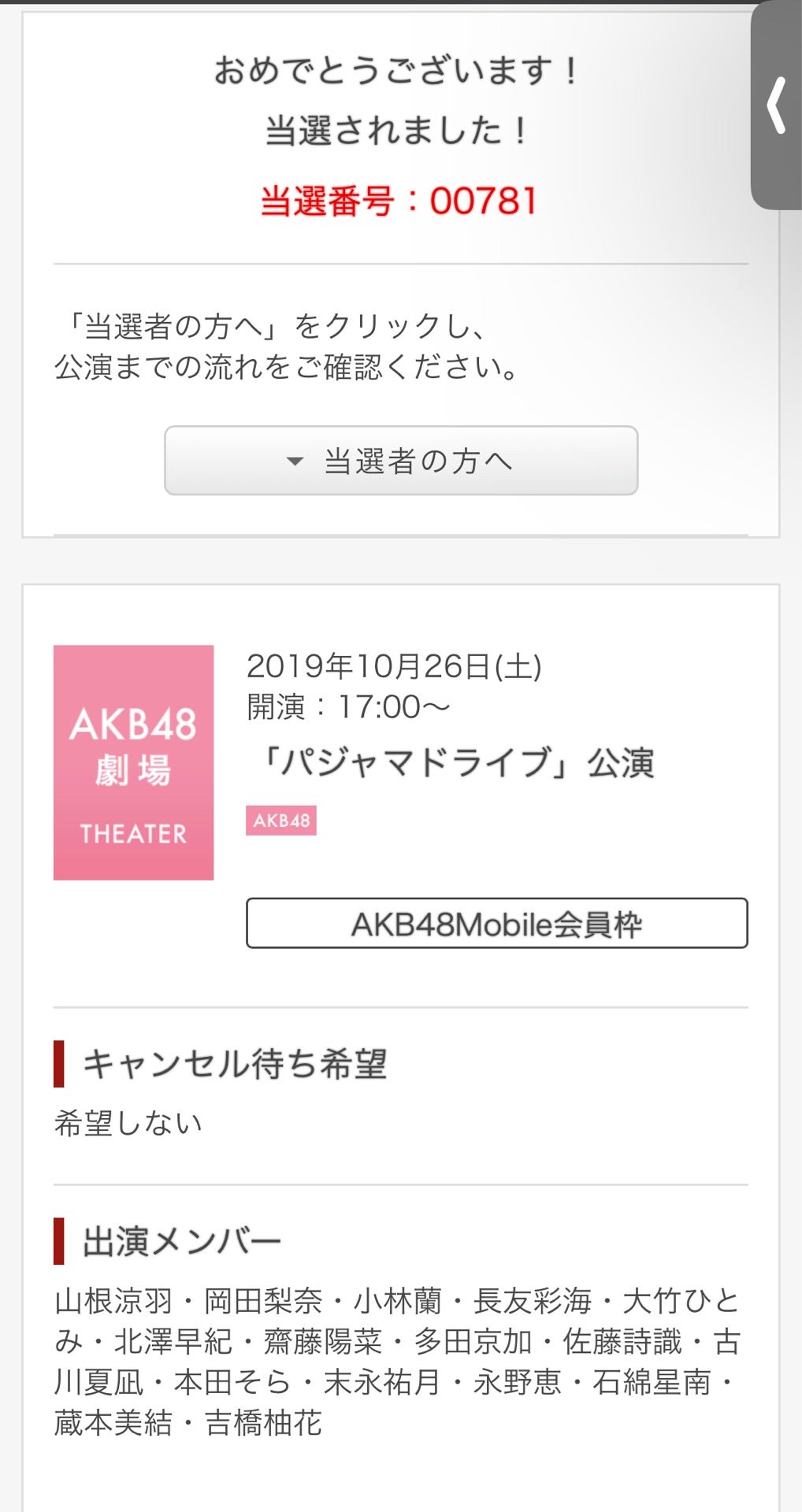Select member name 本田そら

click(232, 1382)
